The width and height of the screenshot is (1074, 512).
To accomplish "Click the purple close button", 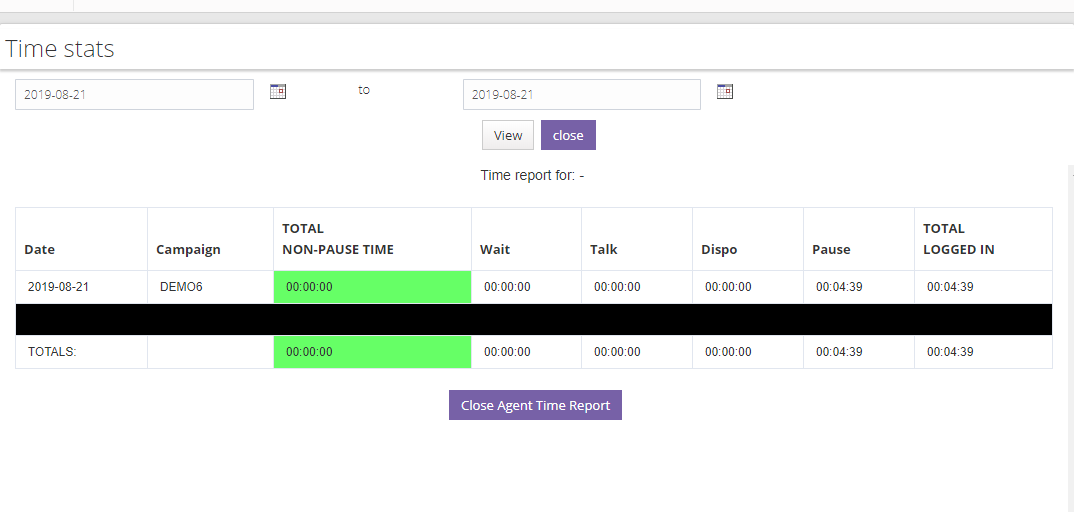I will click(x=568, y=135).
